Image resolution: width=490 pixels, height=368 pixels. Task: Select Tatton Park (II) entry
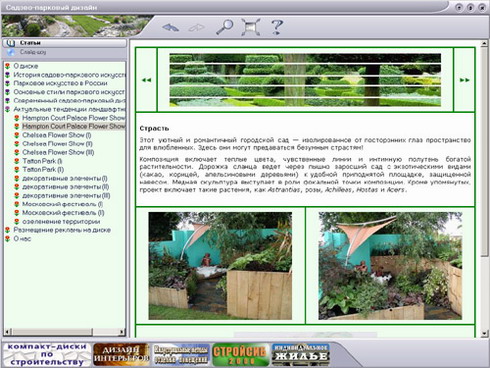tap(43, 170)
